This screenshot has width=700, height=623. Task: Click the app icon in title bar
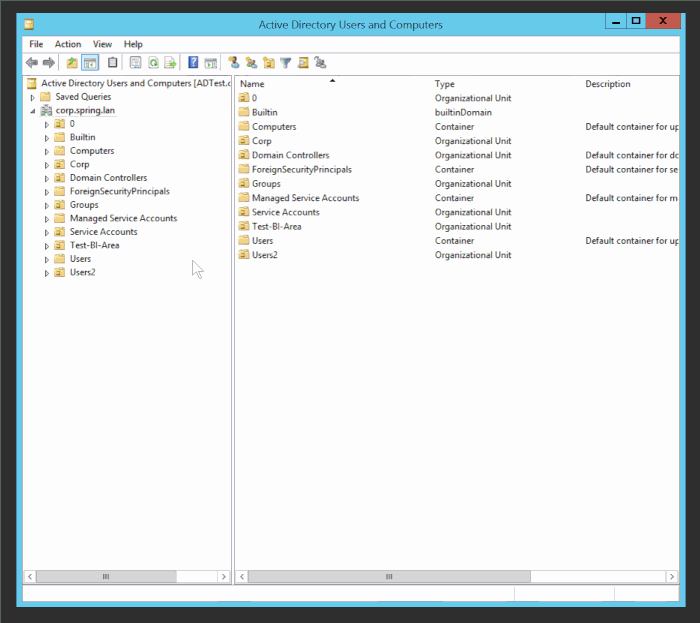[29, 25]
